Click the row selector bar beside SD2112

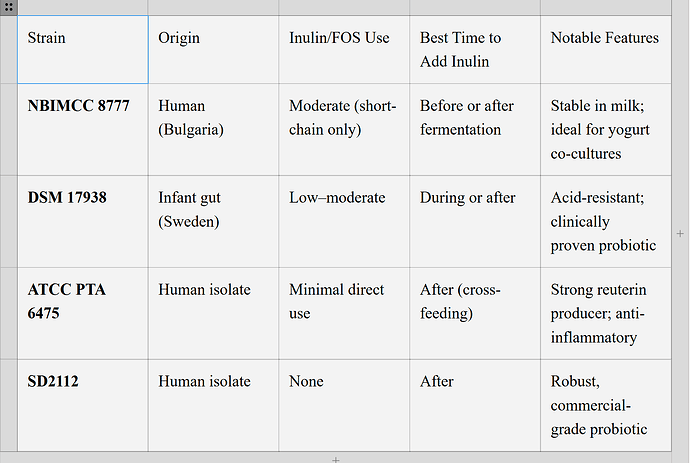8,405
